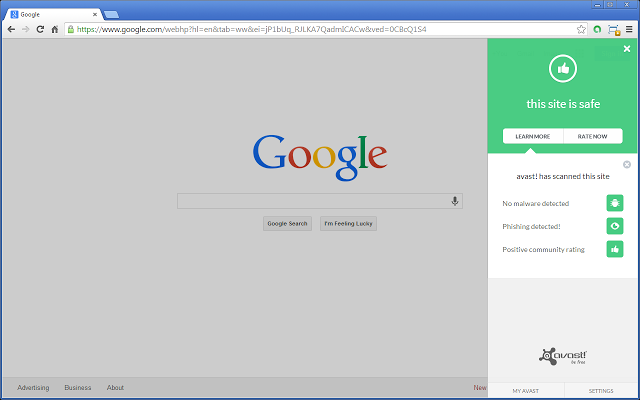
Task: Click the phishing detection icon
Action: tap(615, 226)
